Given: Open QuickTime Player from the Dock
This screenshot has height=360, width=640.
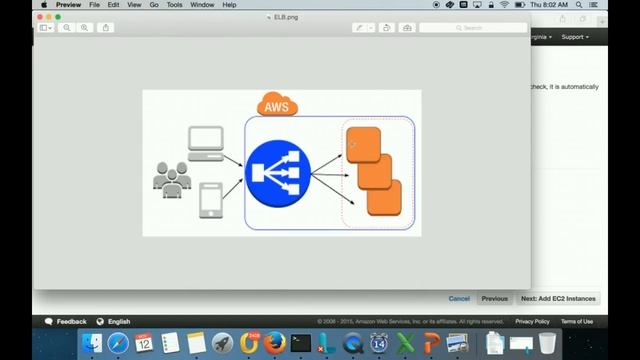Looking at the screenshot, I should coord(353,343).
